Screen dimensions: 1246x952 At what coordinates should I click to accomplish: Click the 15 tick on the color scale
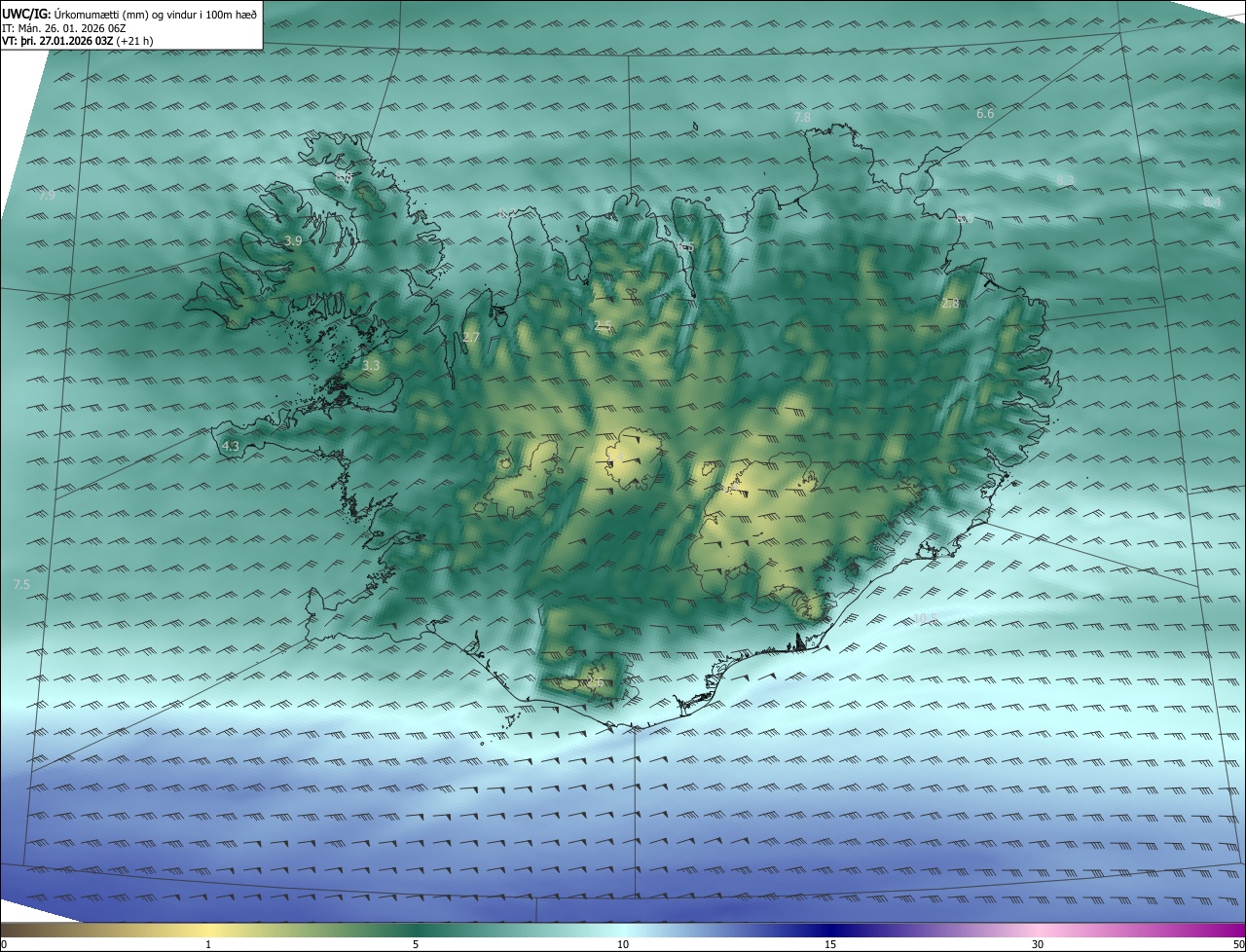pyautogui.click(x=830, y=944)
